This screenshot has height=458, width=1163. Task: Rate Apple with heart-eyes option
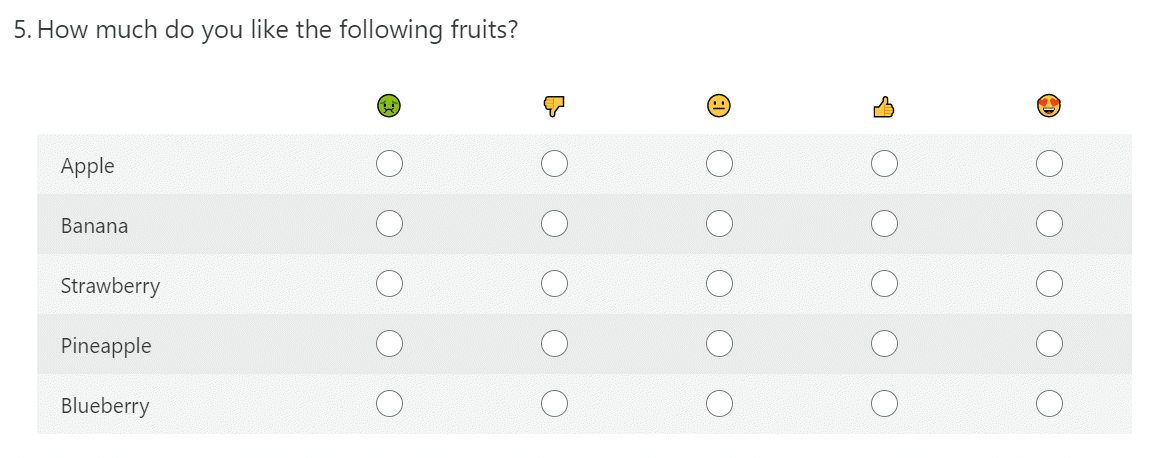[1049, 163]
